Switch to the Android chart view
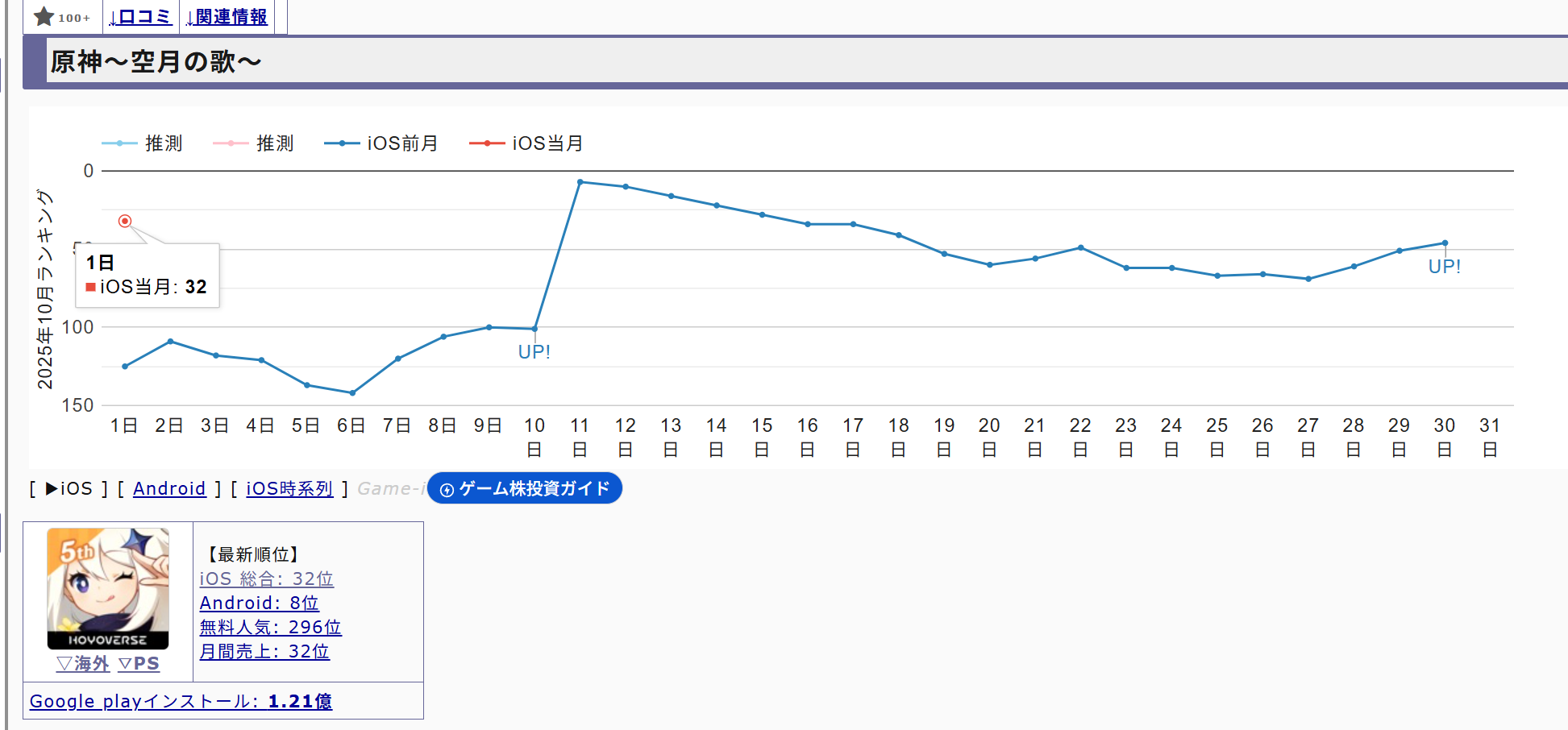Screen dimensions: 1568x730 pyautogui.click(x=169, y=488)
